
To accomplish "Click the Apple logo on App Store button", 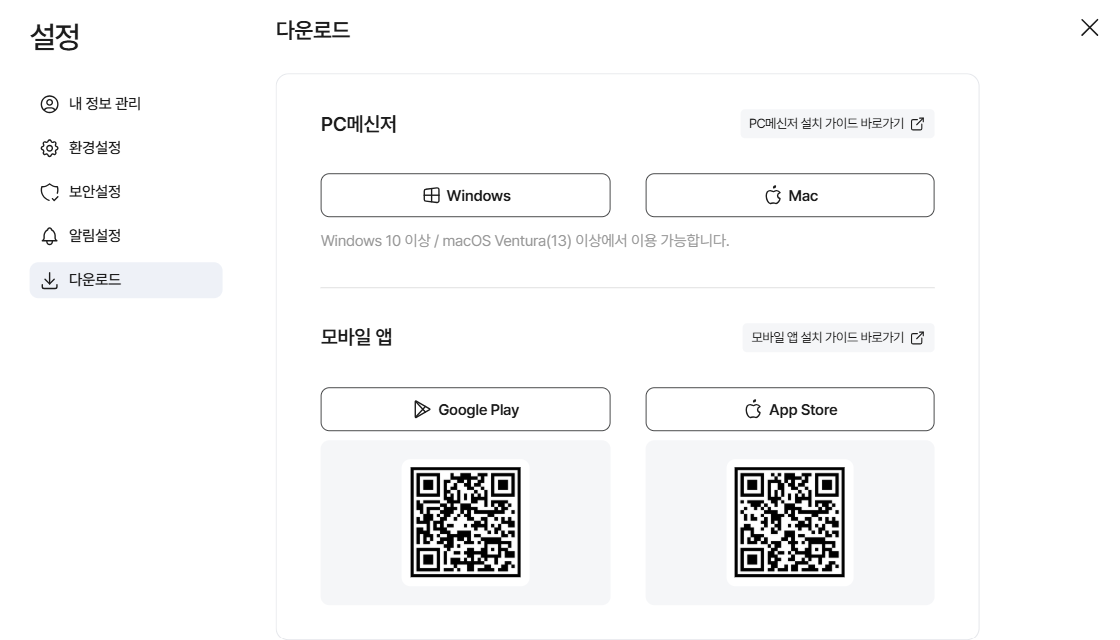I will point(753,409).
